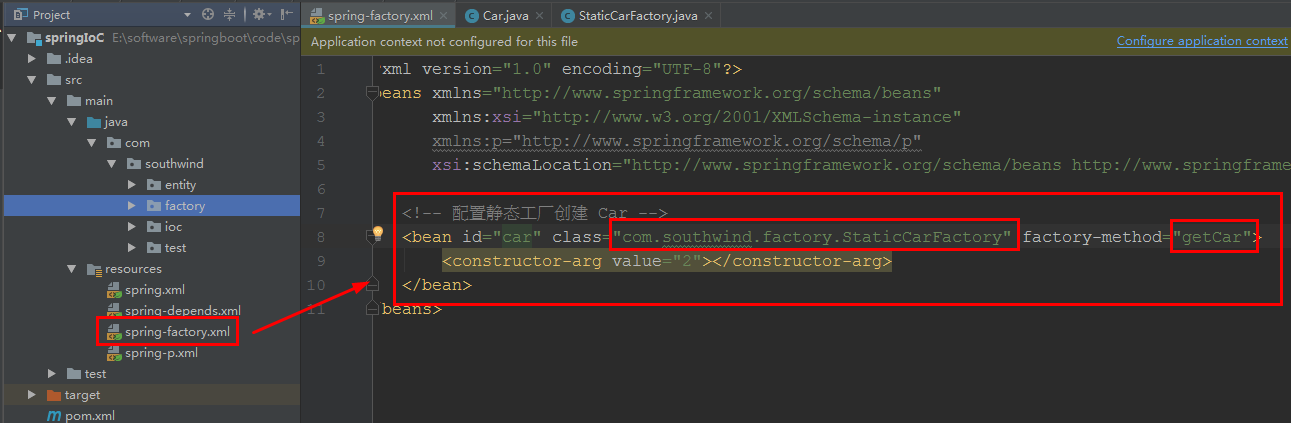Click the StaticCarFactory.java tab class icon
The image size is (1291, 423).
pos(569,16)
